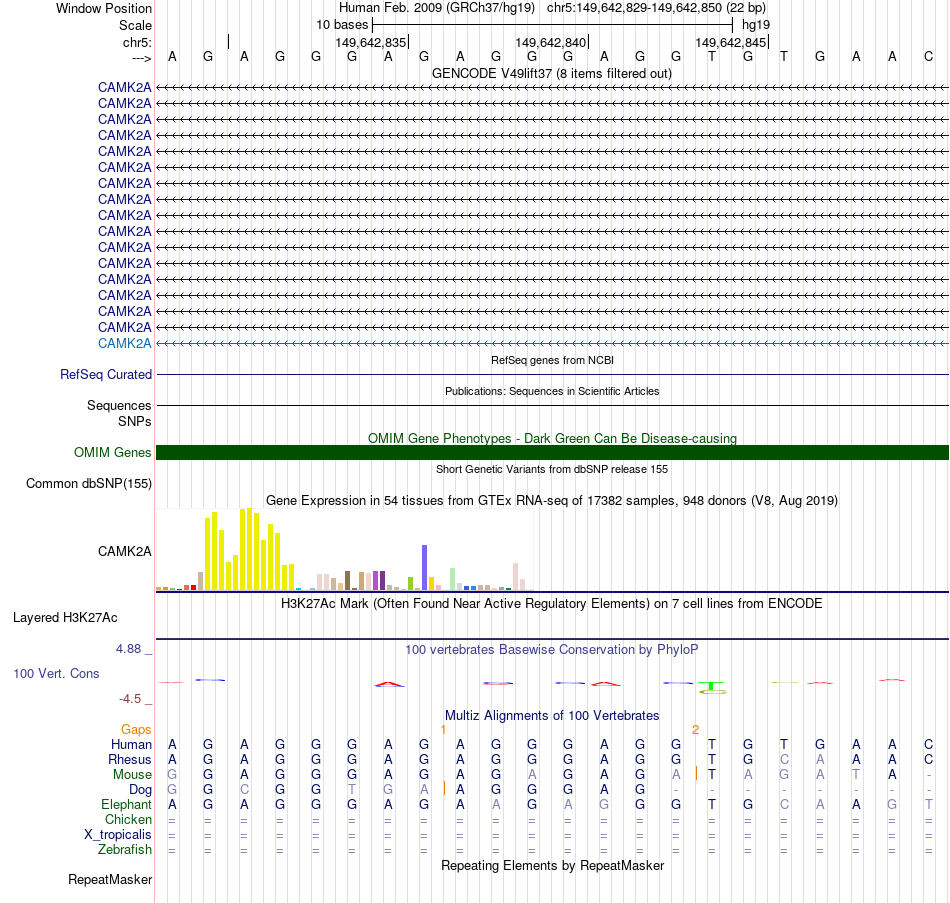Screen dimensions: 950x903
Task: Click the OMIM Genes track label
Action: point(112,453)
